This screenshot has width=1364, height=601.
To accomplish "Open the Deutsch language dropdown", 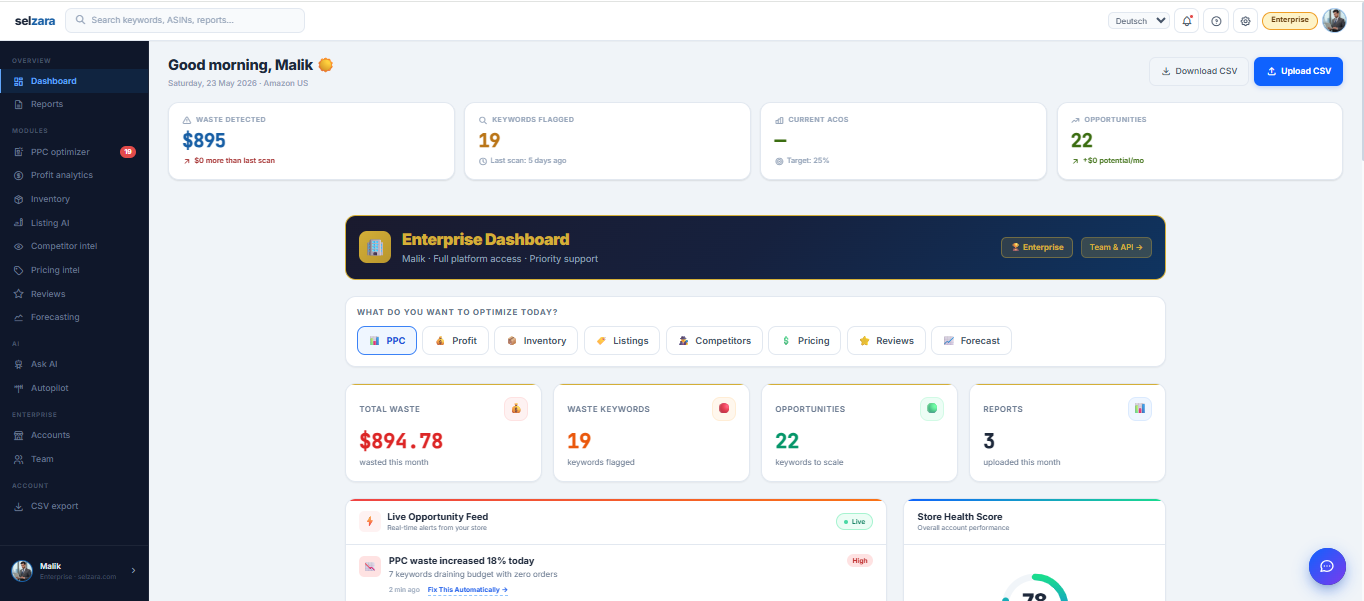I will pos(1139,20).
